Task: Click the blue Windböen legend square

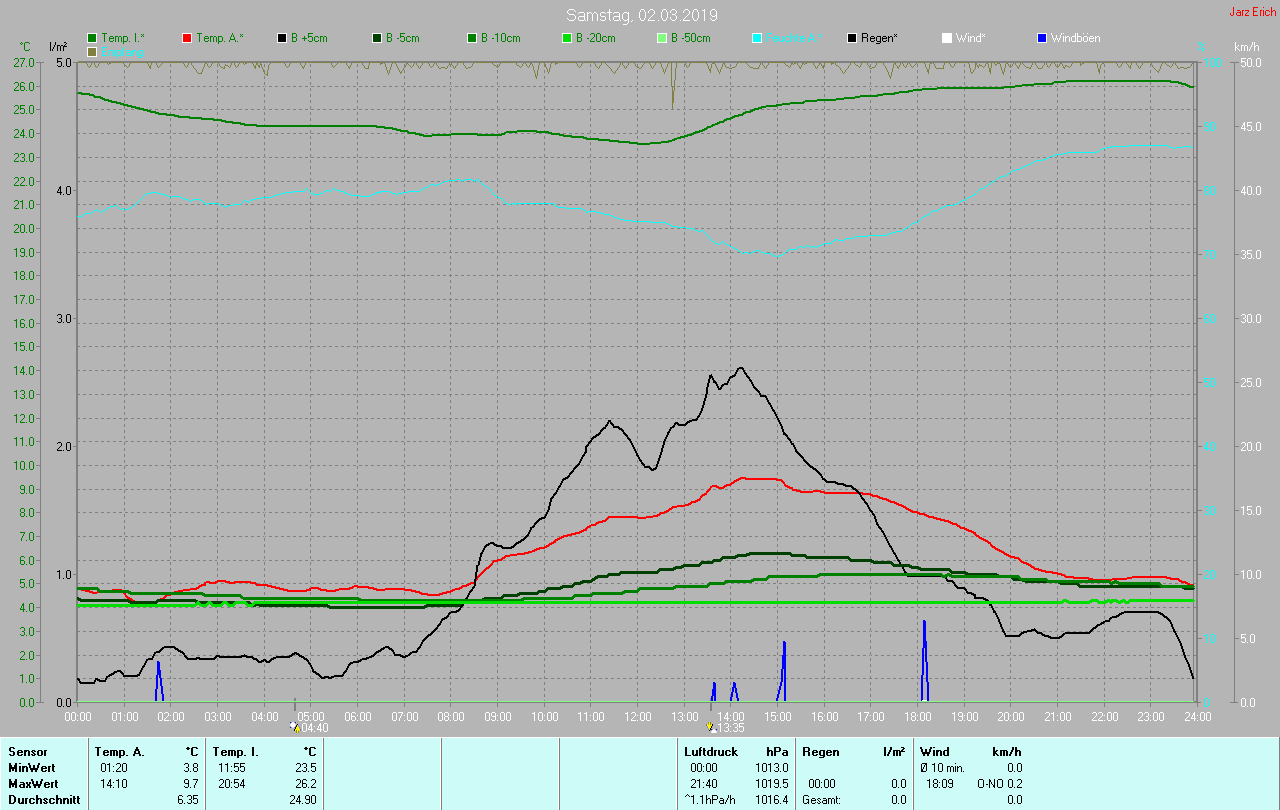Action: point(1041,38)
